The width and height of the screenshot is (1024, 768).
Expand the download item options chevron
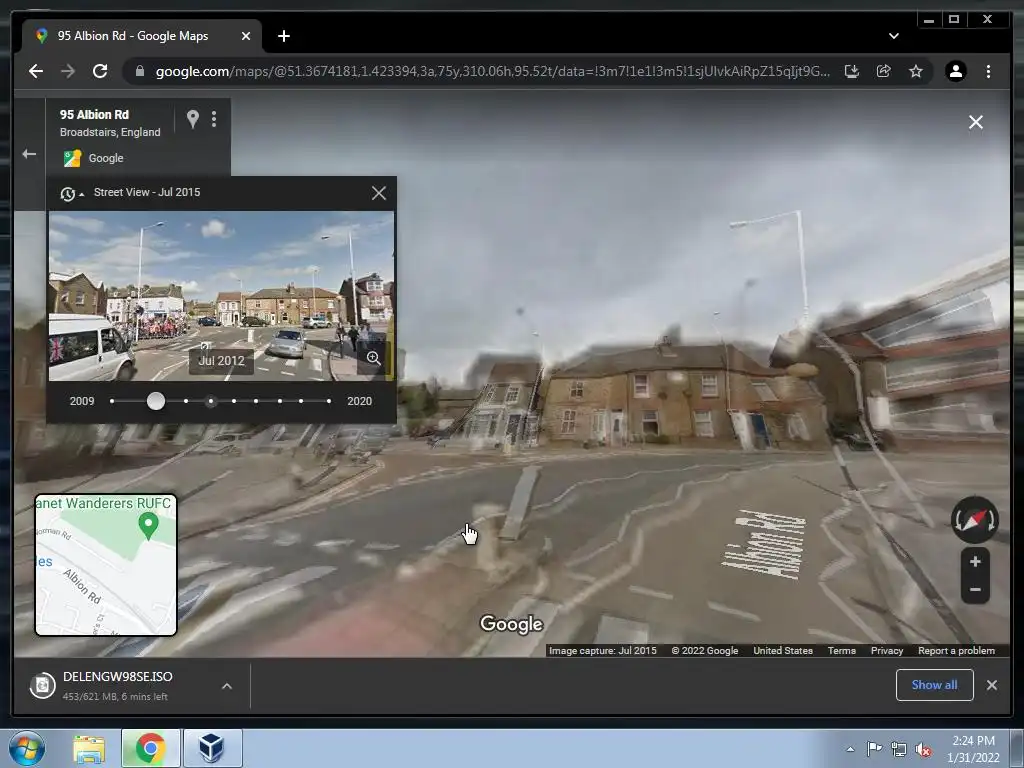point(227,686)
